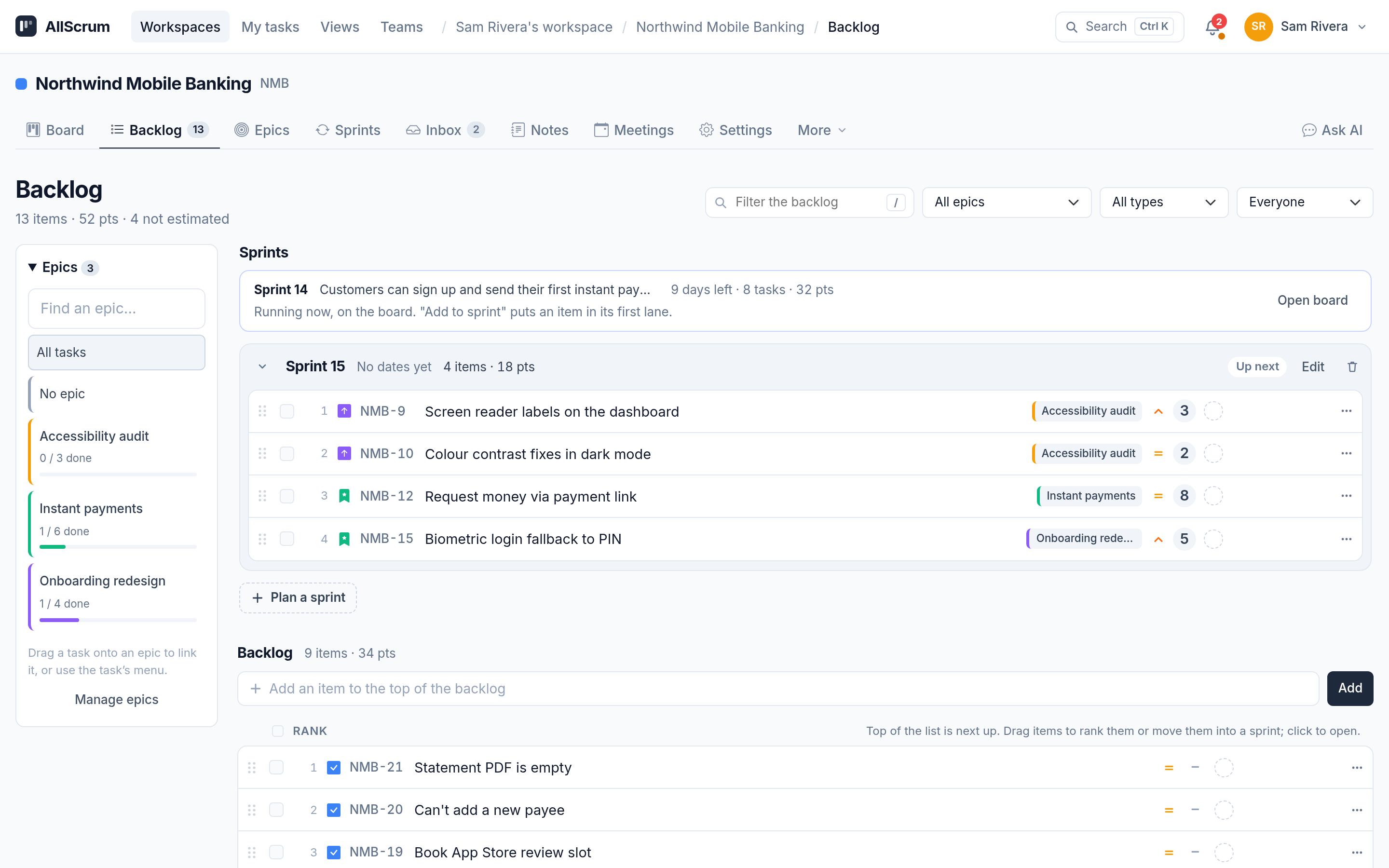Go to My tasks in top nav
The width and height of the screenshot is (1389, 868).
pyautogui.click(x=271, y=27)
